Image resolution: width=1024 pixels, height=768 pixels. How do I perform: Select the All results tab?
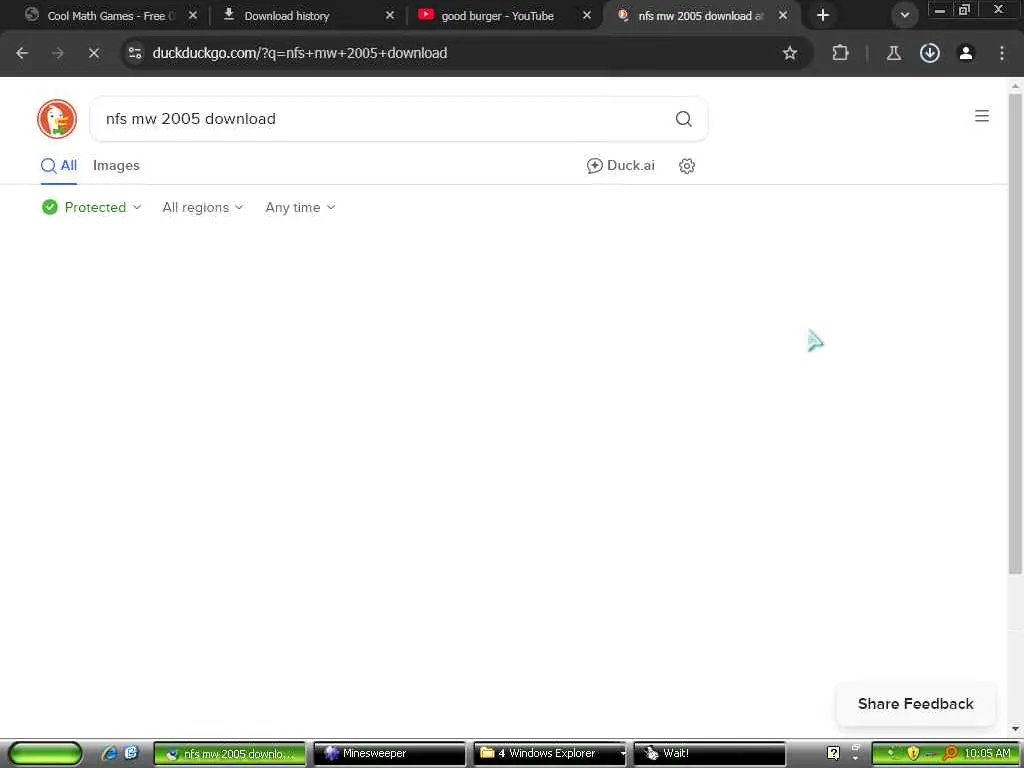[x=59, y=166]
